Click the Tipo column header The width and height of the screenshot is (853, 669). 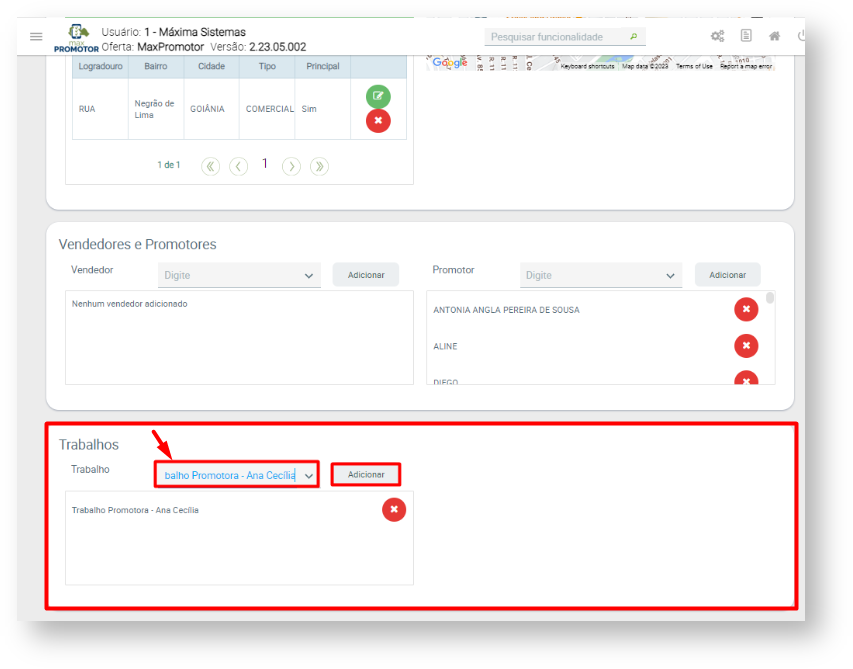point(267,66)
